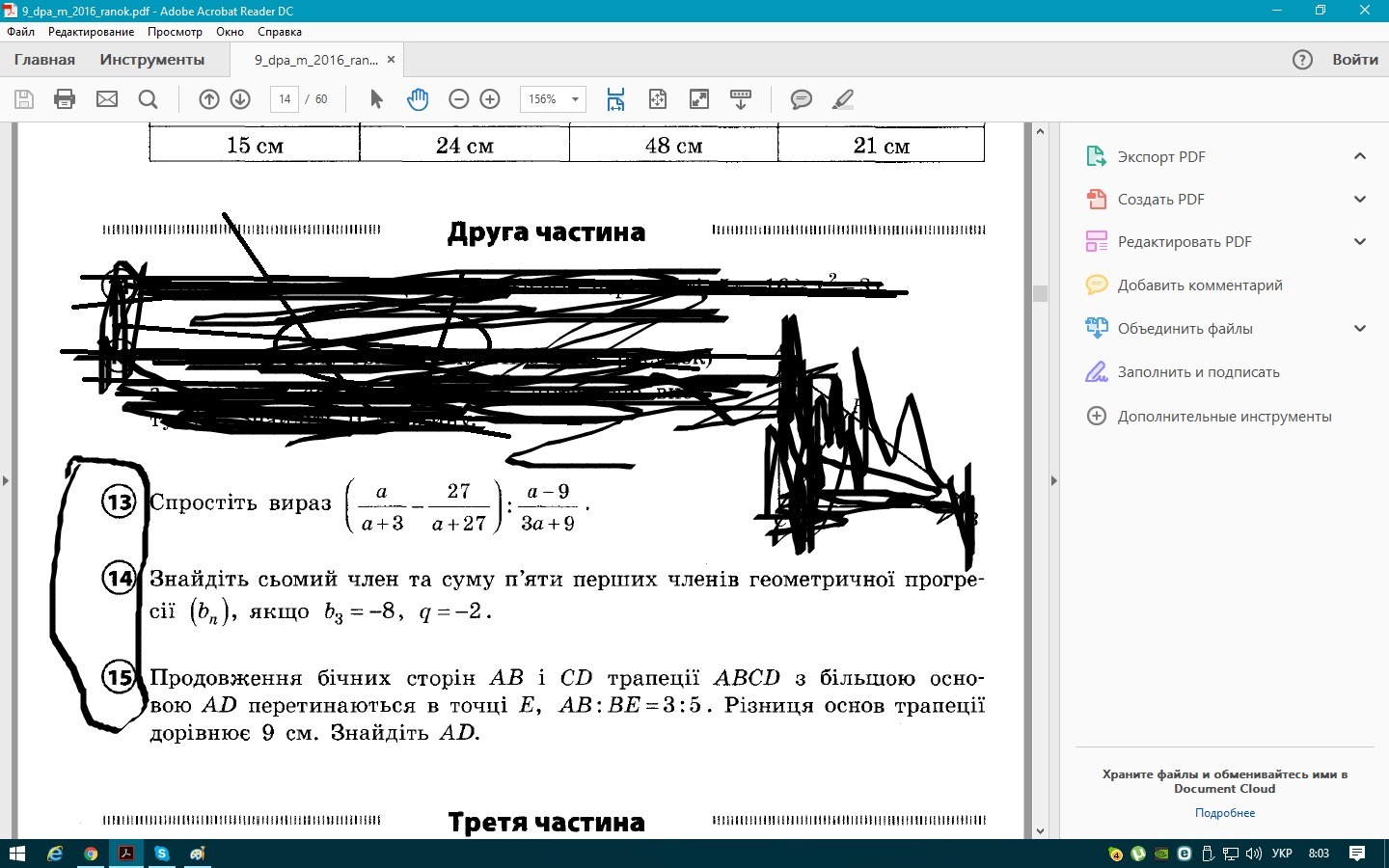This screenshot has height=868, width=1389.
Task: Go to next page arrow
Action: click(240, 99)
